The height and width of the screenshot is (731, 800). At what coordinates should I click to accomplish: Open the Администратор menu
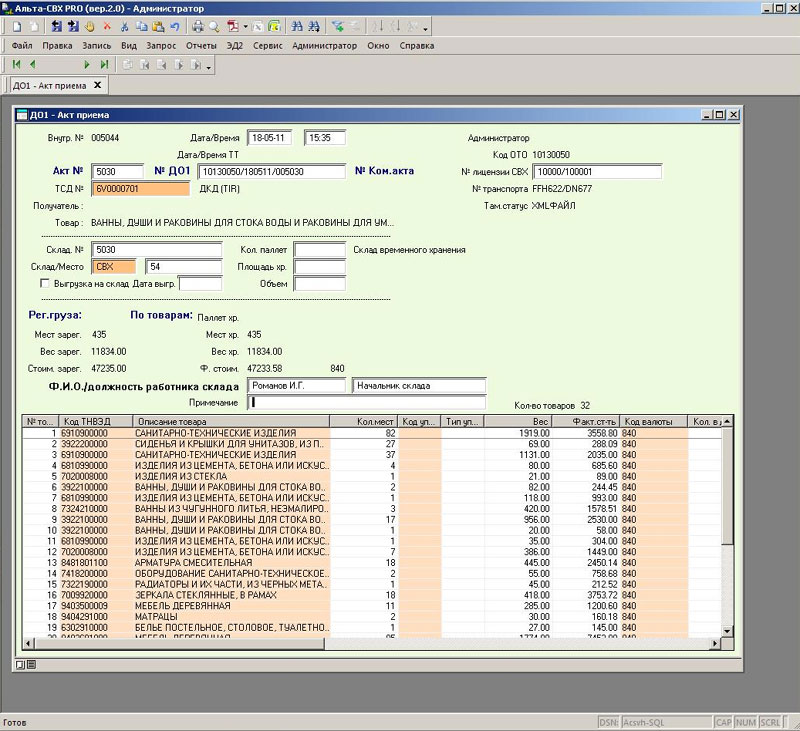click(324, 45)
